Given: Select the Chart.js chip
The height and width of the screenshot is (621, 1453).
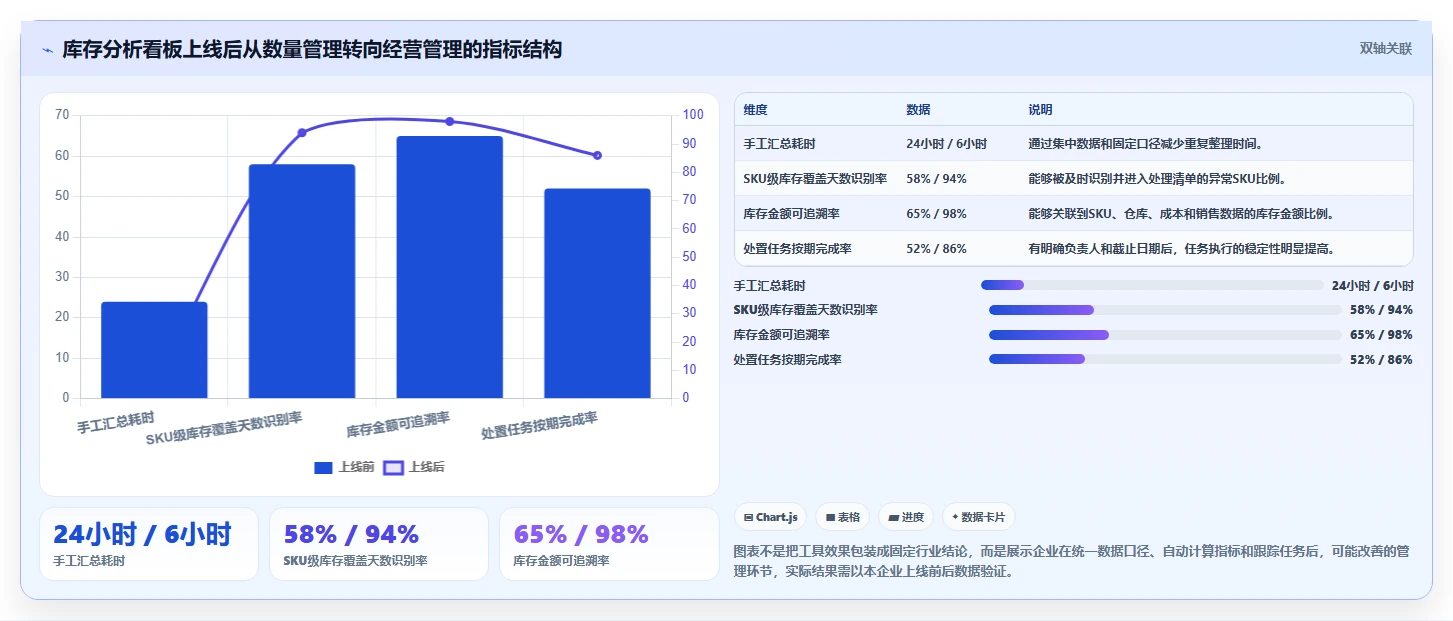Looking at the screenshot, I should [770, 517].
